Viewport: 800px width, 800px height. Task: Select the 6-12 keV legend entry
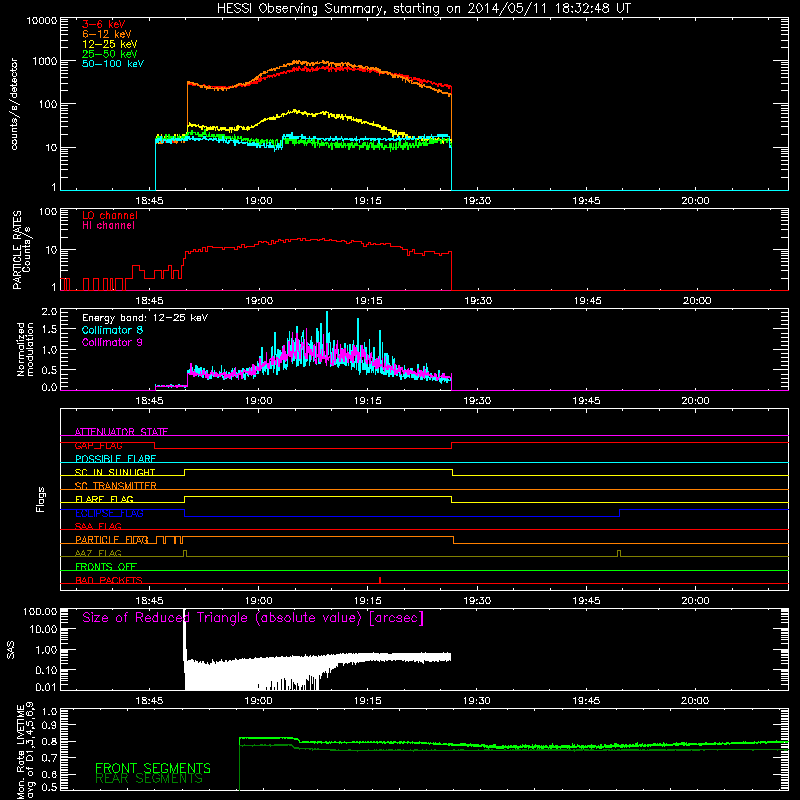(107, 34)
